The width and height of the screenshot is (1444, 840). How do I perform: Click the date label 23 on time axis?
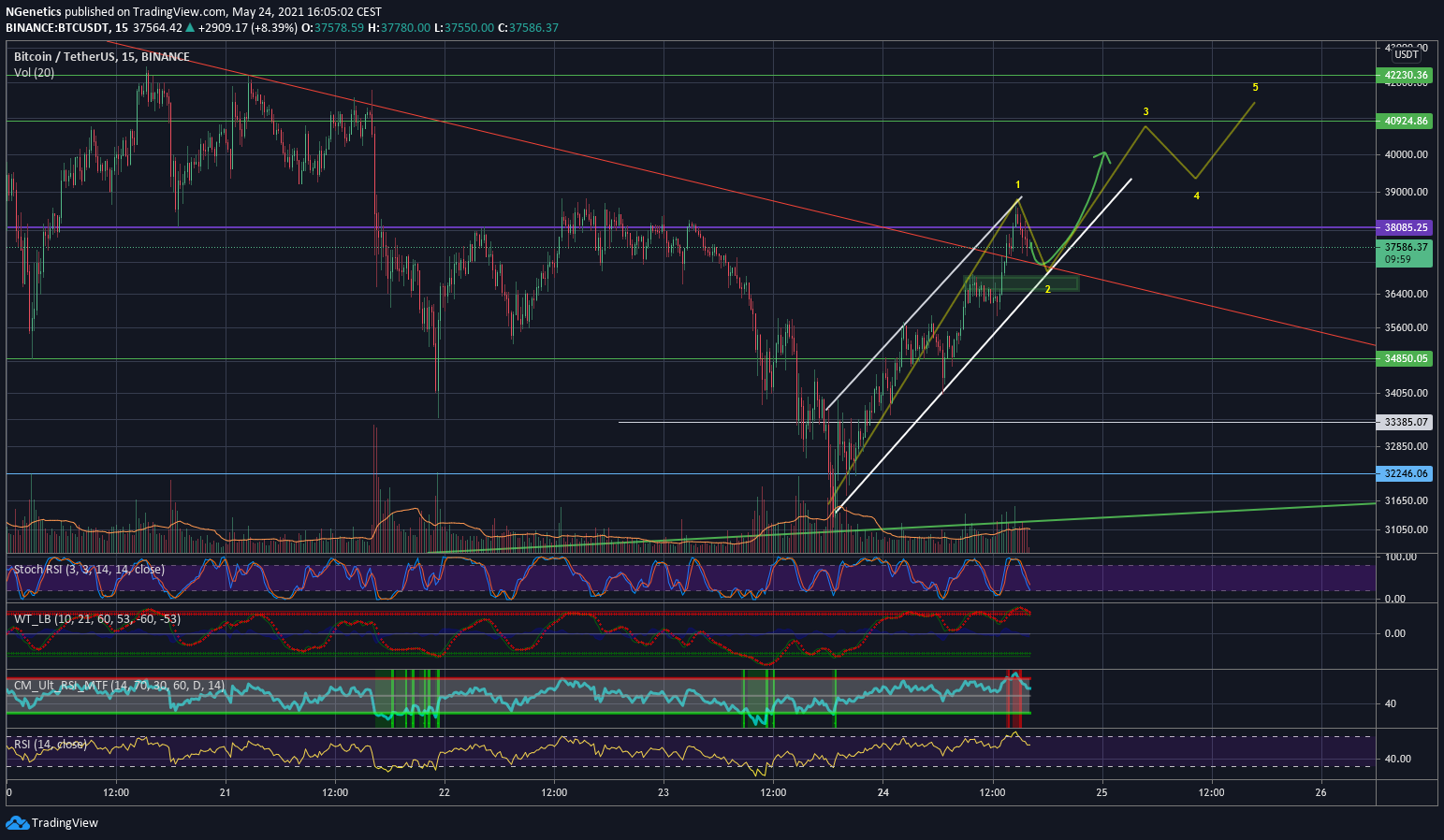coord(664,793)
